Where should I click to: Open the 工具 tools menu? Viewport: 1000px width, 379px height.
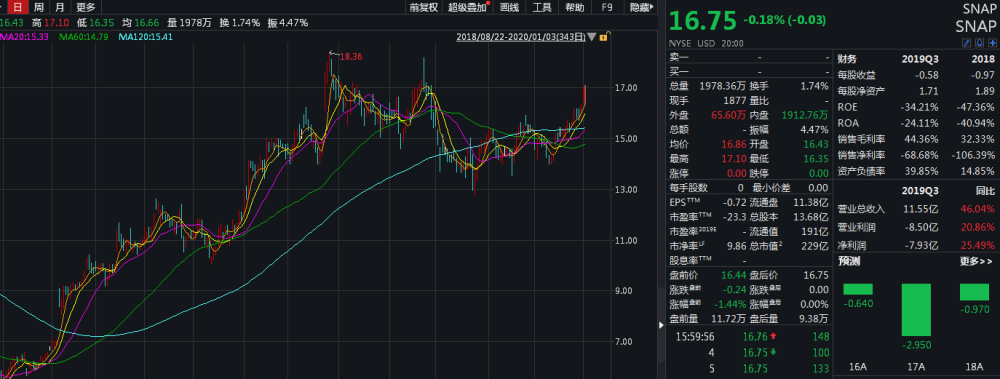tap(542, 7)
